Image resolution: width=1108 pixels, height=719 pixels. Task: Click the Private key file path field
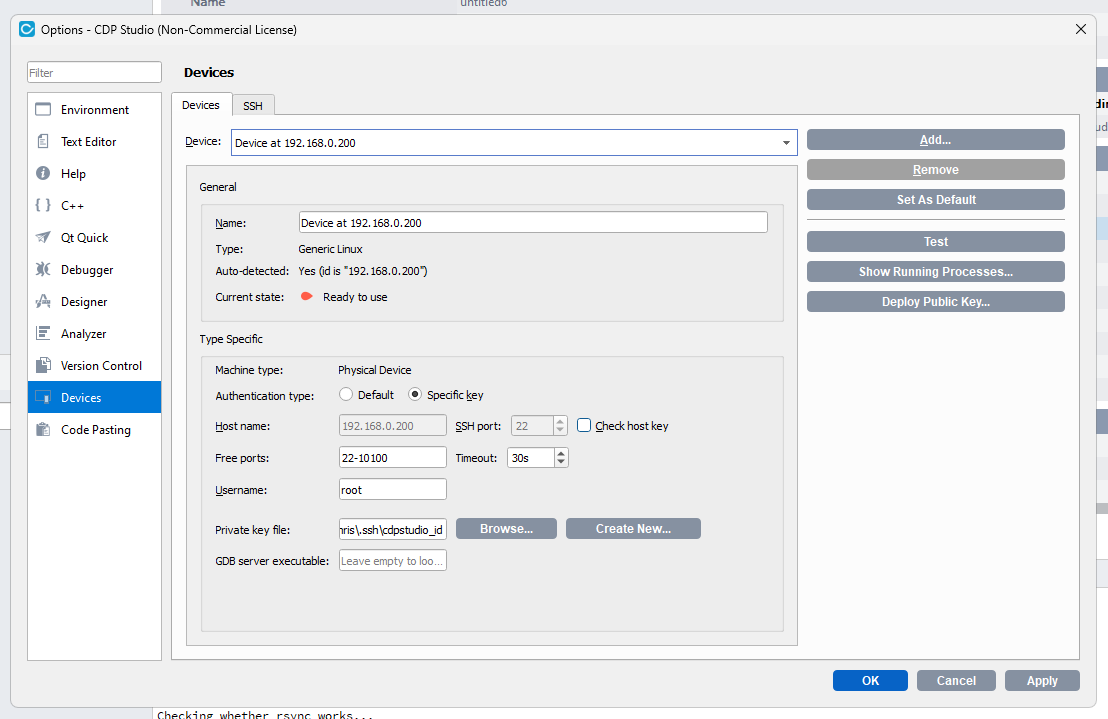point(393,529)
